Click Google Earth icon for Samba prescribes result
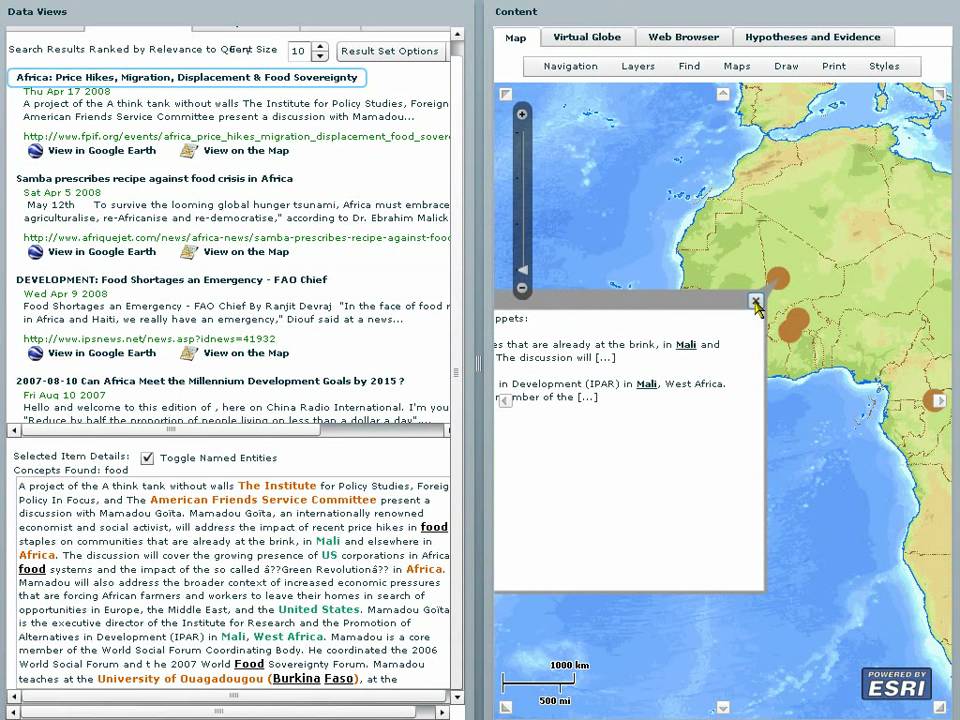The width and height of the screenshot is (960, 720). tap(36, 252)
